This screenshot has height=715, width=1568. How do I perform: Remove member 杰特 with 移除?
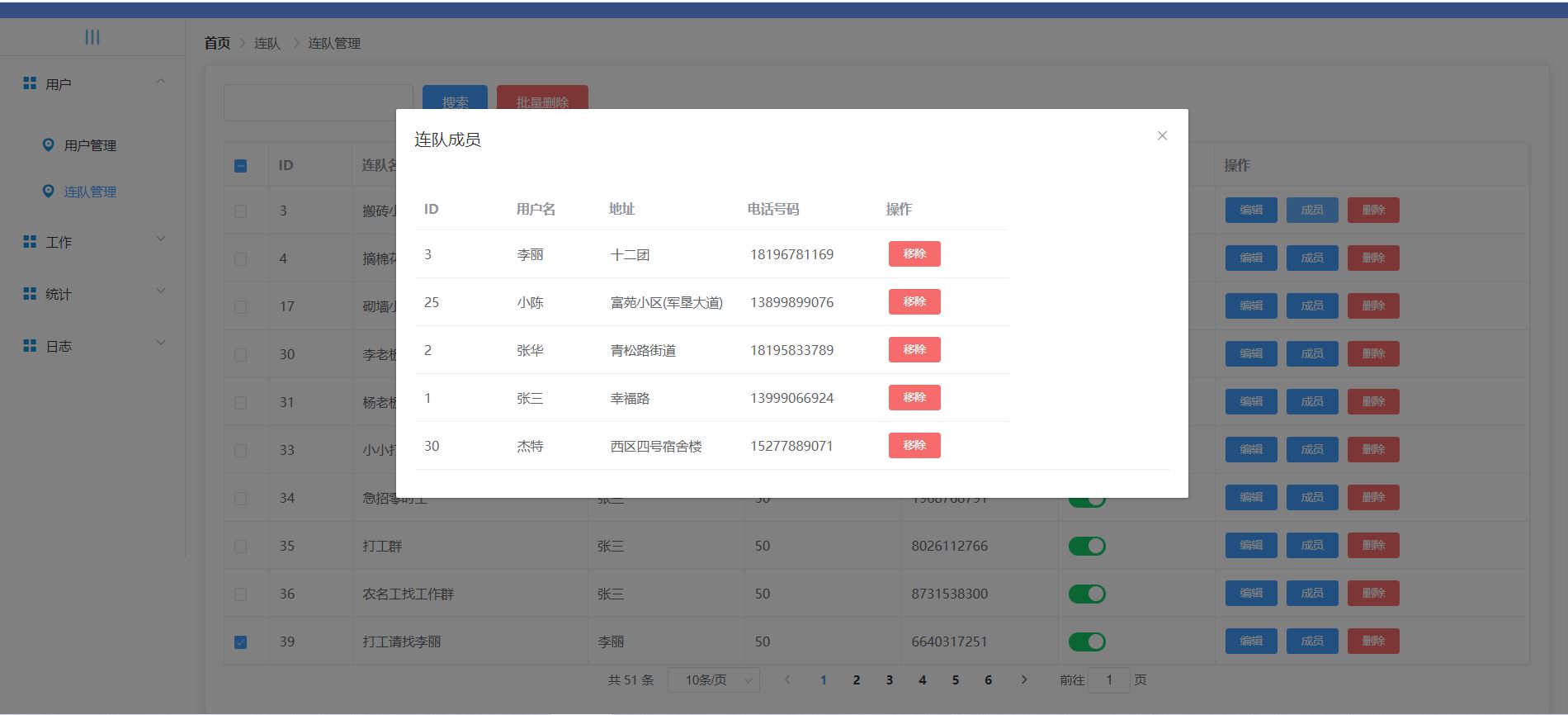[x=914, y=445]
